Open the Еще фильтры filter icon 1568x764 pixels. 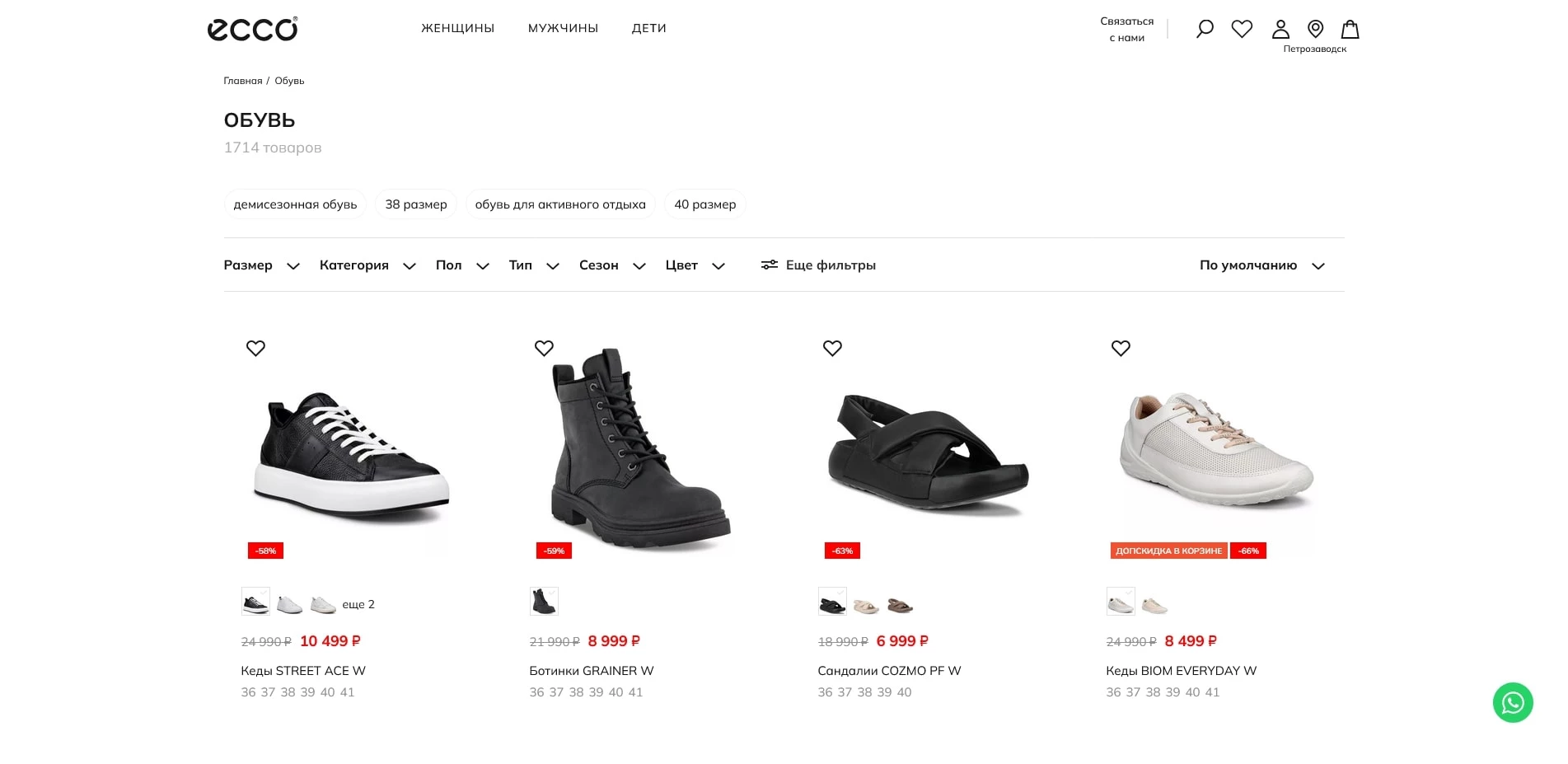(x=769, y=265)
